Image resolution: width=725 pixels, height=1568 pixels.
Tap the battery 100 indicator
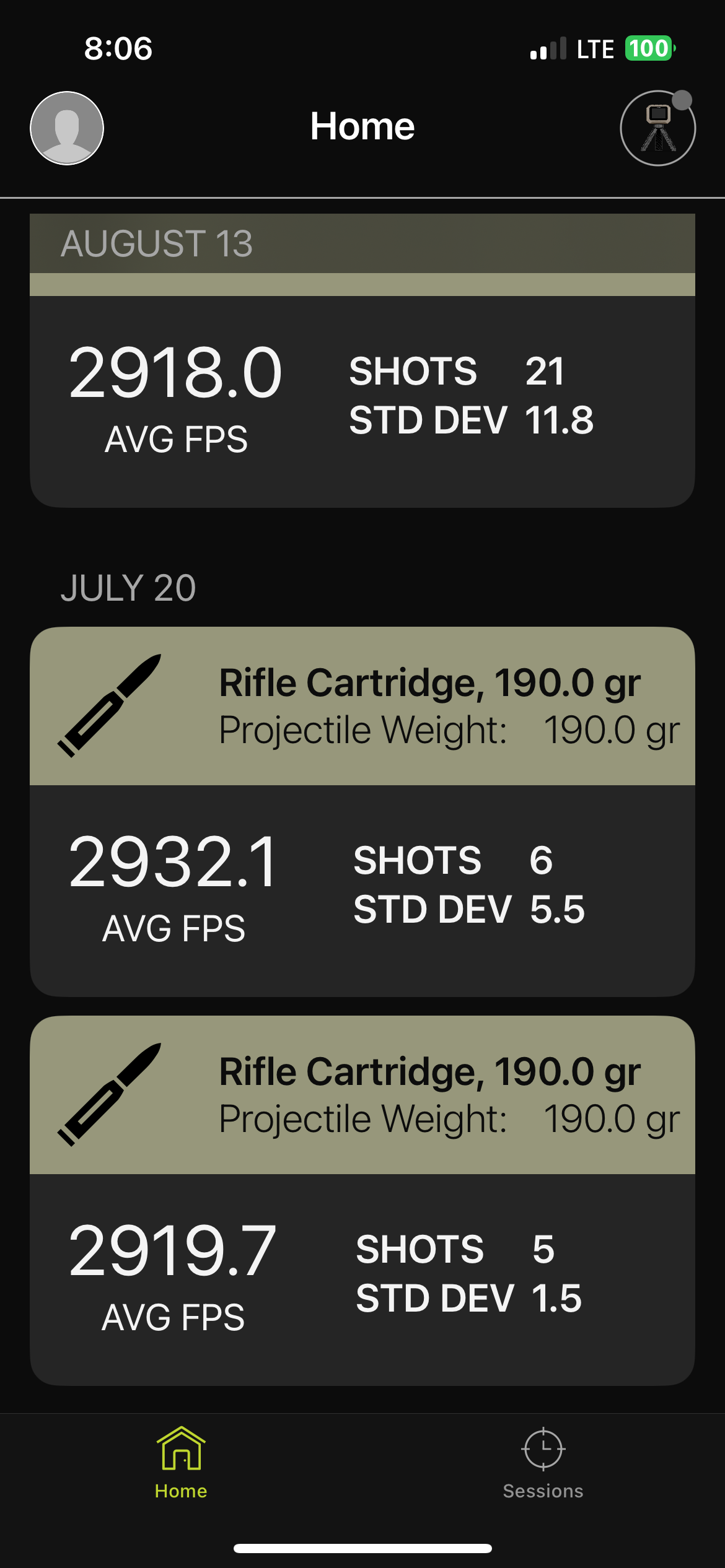click(650, 48)
